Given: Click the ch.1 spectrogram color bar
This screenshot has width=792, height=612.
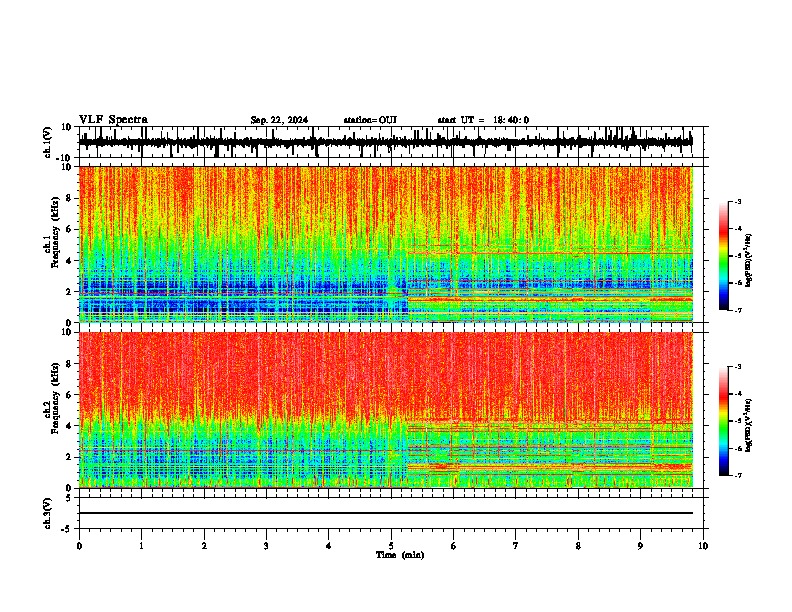Looking at the screenshot, I should [x=723, y=256].
